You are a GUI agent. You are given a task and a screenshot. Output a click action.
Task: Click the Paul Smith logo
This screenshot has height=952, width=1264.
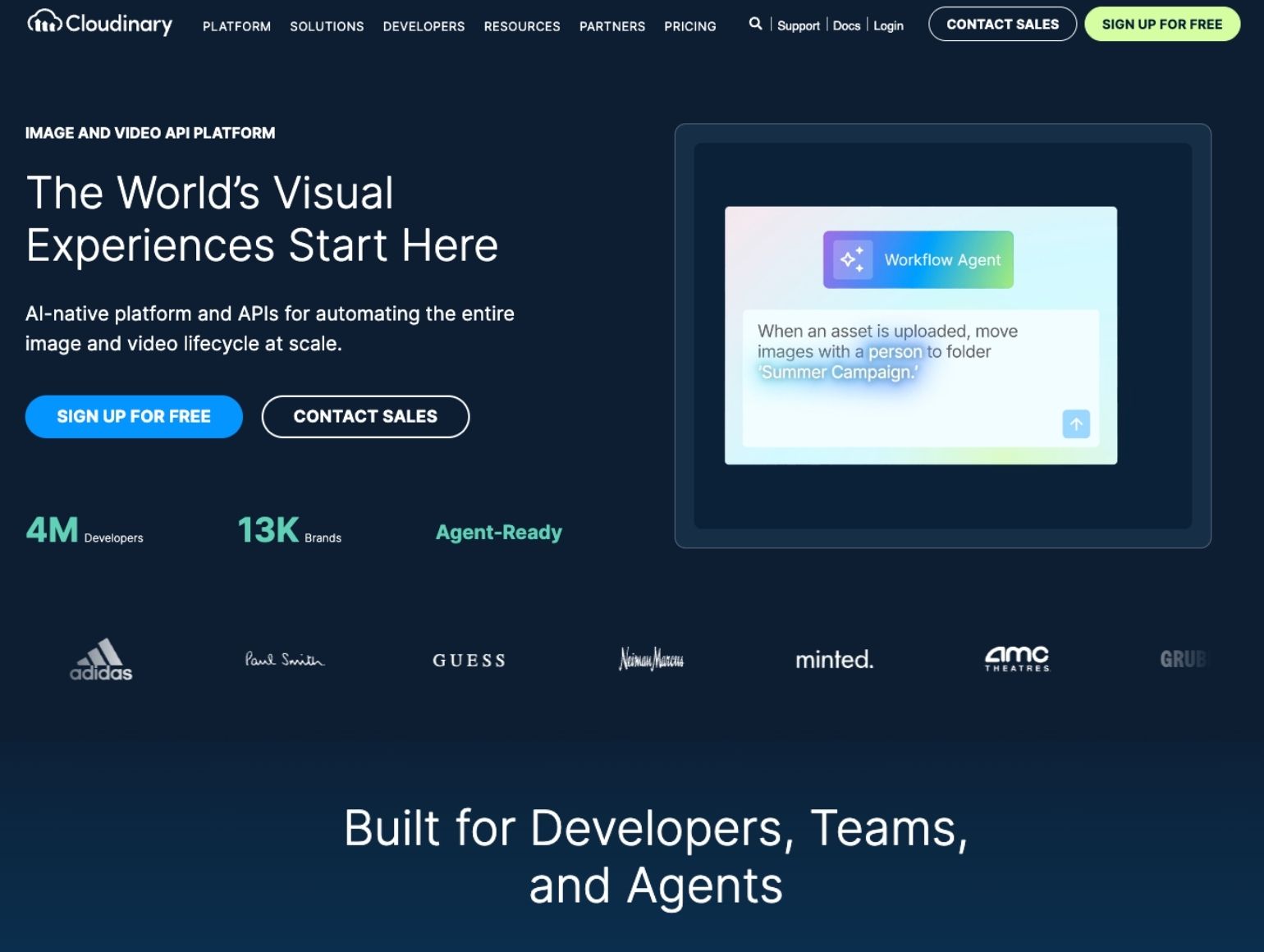tap(285, 659)
